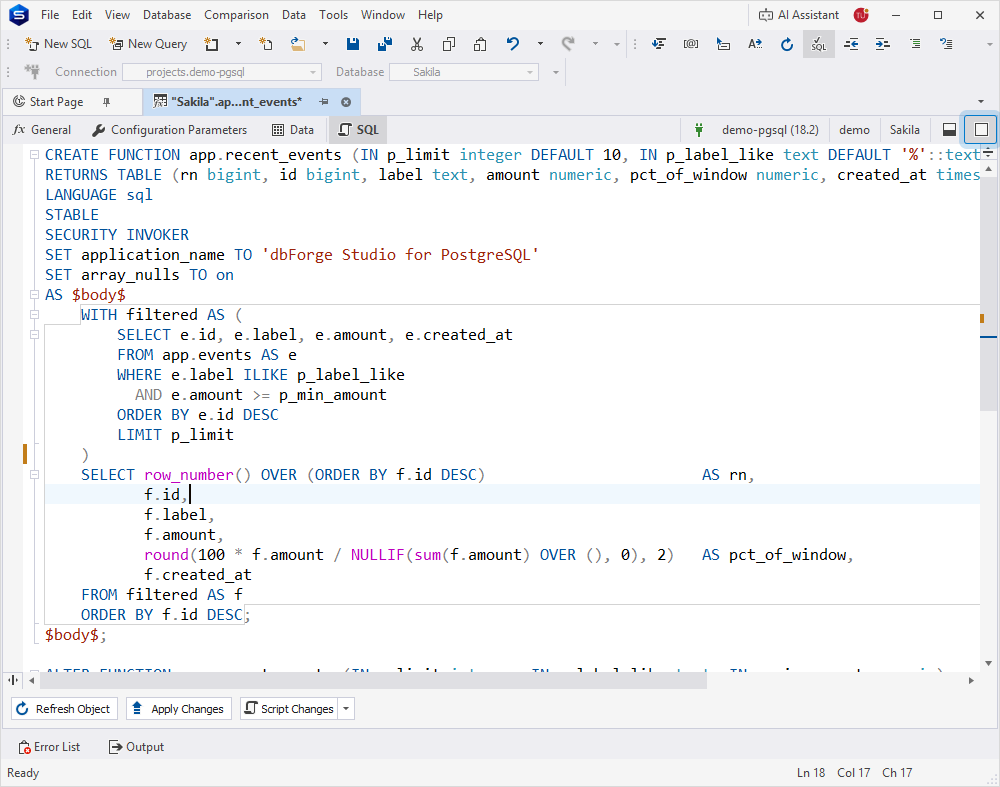This screenshot has height=787, width=1000.
Task: Switch to the split horizontal view layout
Action: point(950,130)
